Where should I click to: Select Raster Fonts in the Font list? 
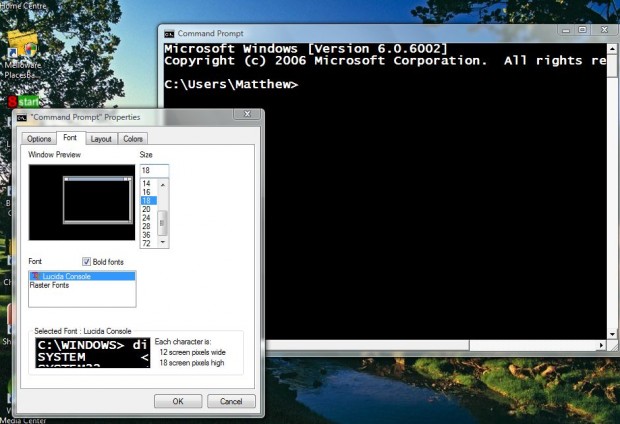pos(49,285)
